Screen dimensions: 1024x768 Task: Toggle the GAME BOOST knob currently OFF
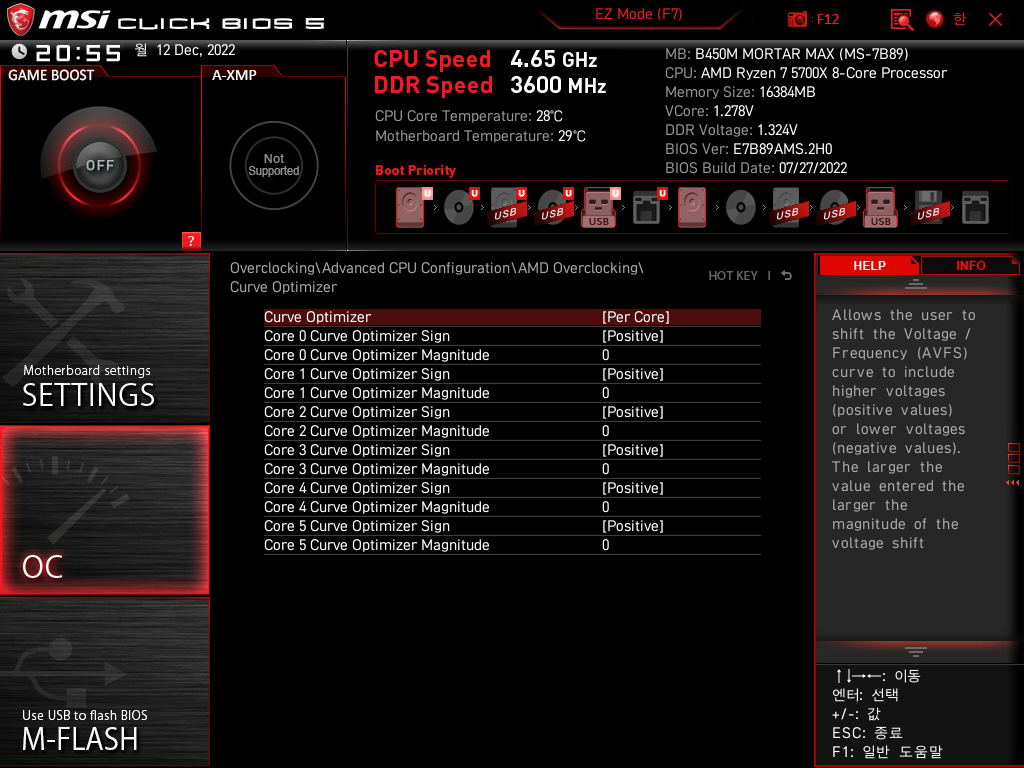[x=99, y=165]
